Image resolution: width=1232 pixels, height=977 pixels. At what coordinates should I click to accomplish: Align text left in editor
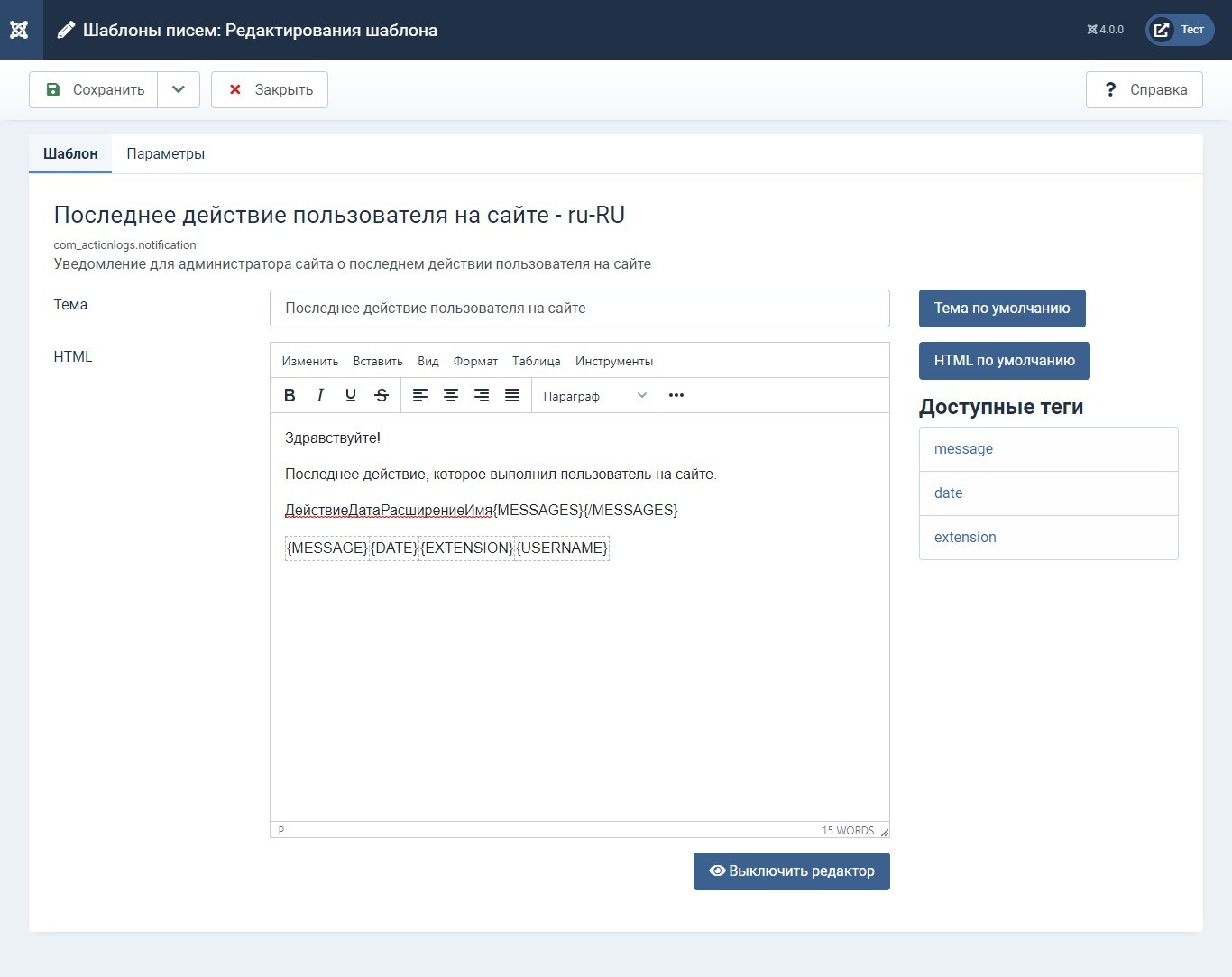pyautogui.click(x=420, y=395)
